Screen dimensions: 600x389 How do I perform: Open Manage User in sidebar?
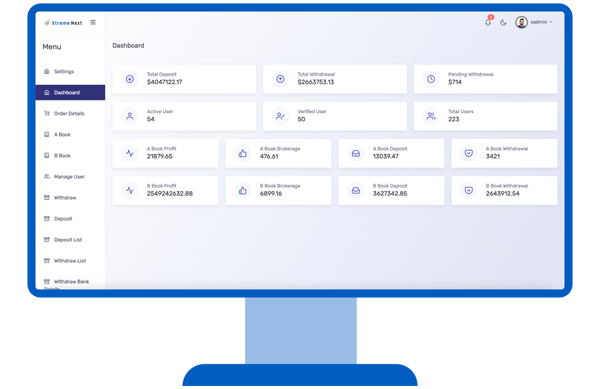click(70, 177)
